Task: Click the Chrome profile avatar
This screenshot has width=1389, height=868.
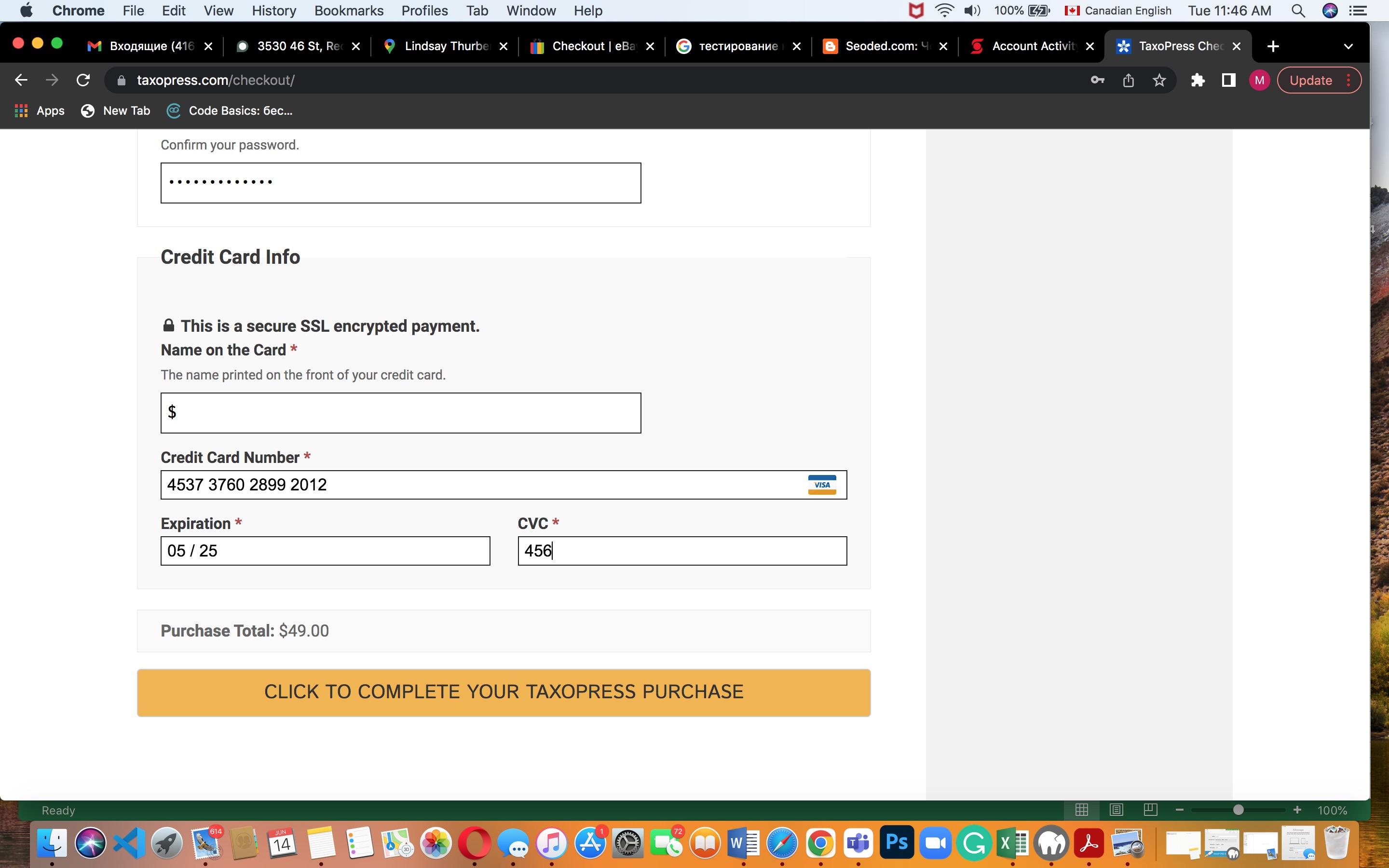Action: pos(1259,80)
